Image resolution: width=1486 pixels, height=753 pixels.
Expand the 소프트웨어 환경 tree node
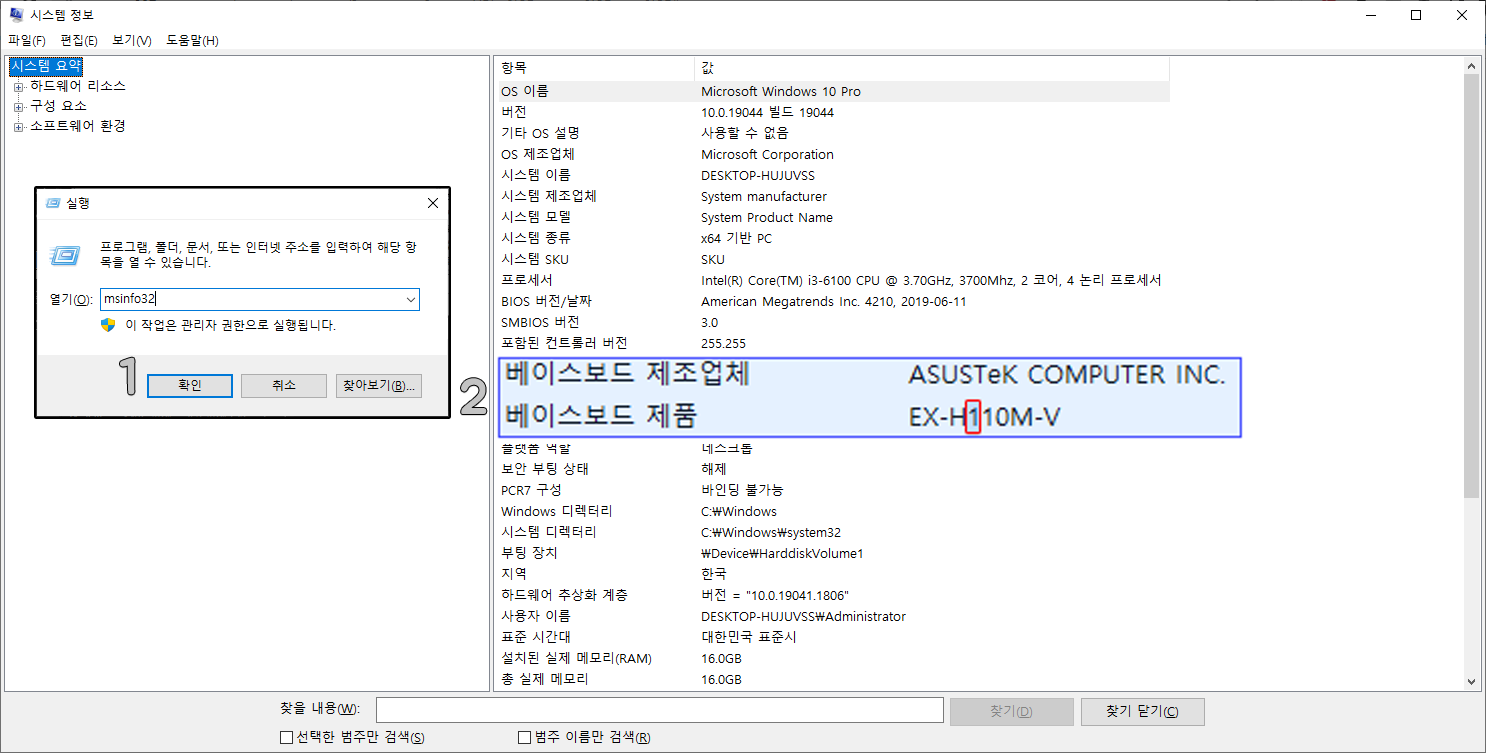point(18,127)
